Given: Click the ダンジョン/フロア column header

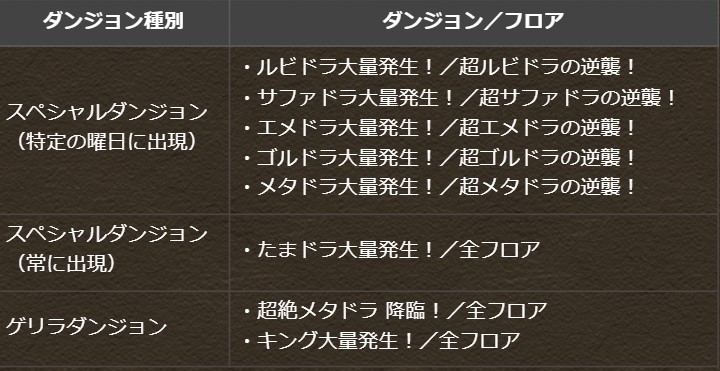Looking at the screenshot, I should (474, 21).
